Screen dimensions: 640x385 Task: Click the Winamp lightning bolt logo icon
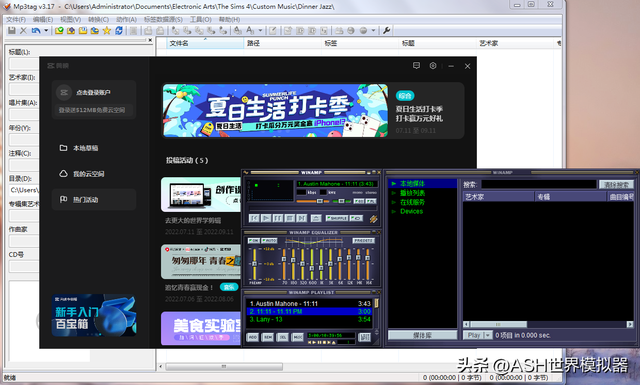pyautogui.click(x=373, y=219)
